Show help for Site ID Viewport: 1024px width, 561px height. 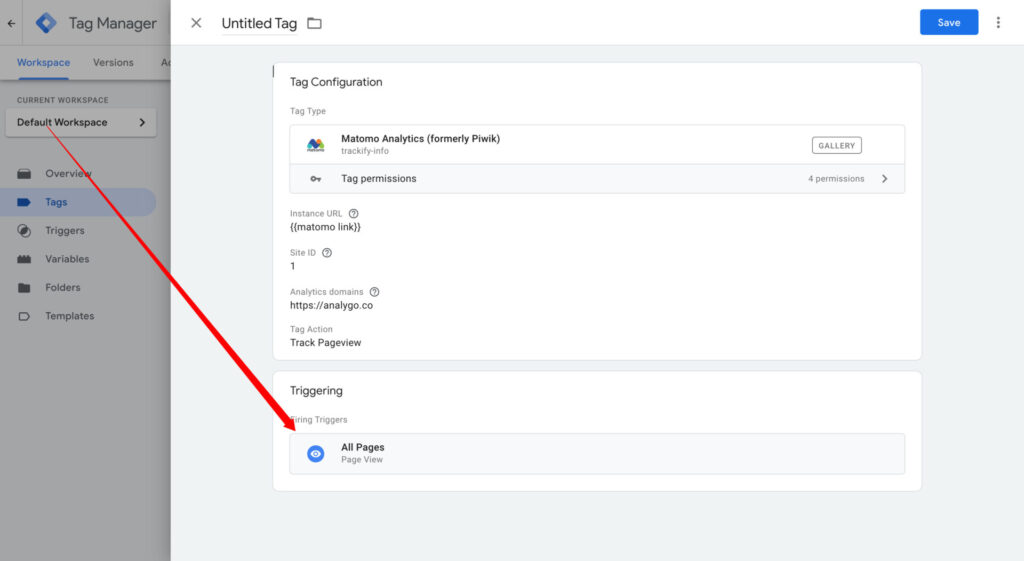click(x=327, y=253)
